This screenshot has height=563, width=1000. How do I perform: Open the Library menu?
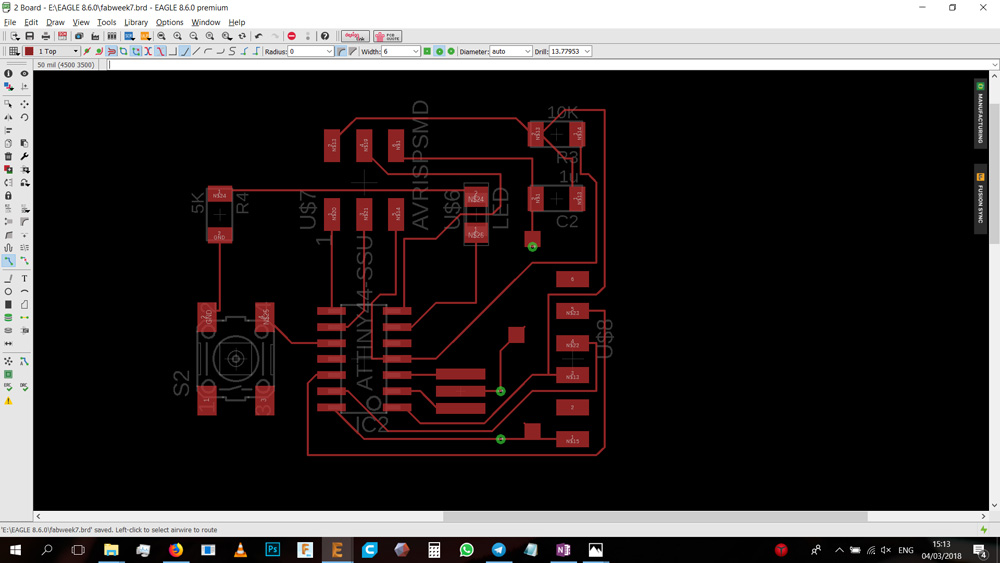tap(136, 22)
